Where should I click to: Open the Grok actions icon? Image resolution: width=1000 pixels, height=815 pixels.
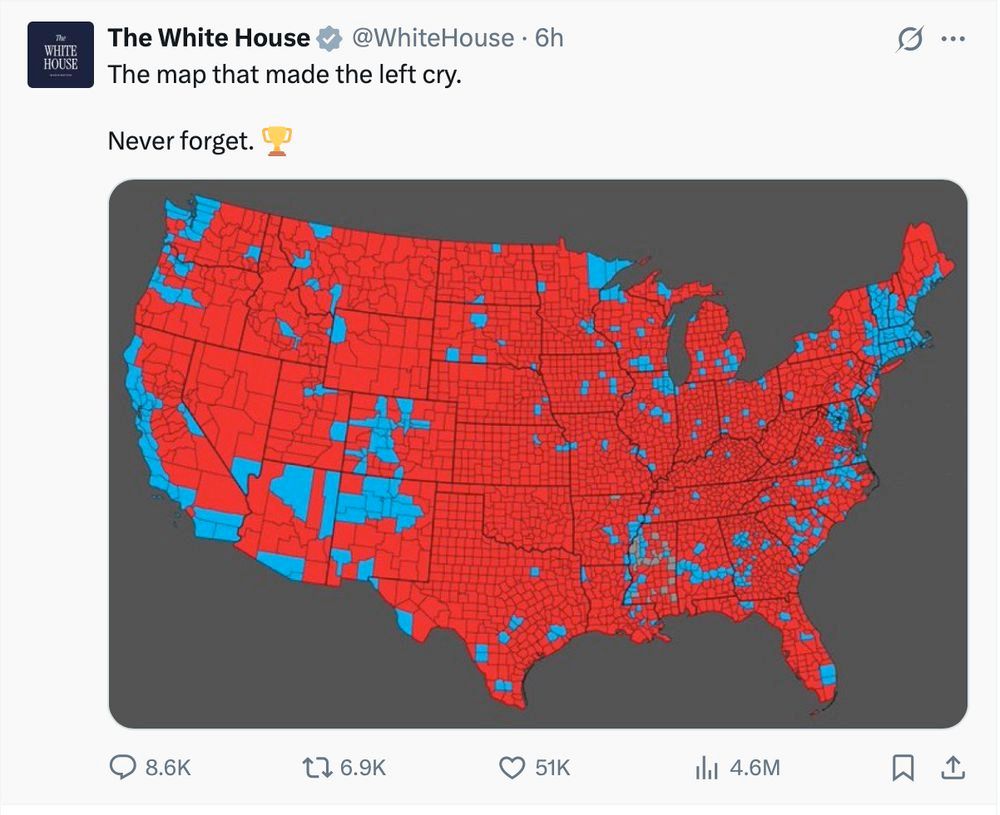click(x=910, y=36)
